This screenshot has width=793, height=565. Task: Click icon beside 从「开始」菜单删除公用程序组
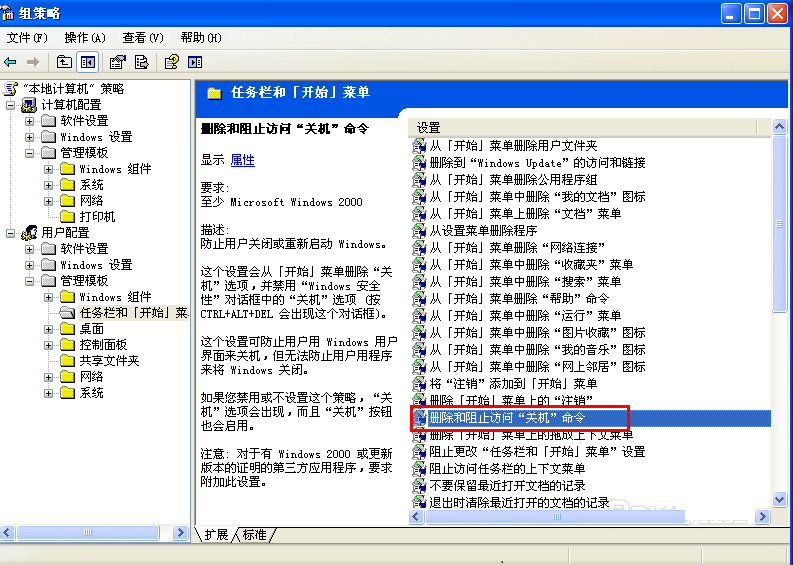419,180
